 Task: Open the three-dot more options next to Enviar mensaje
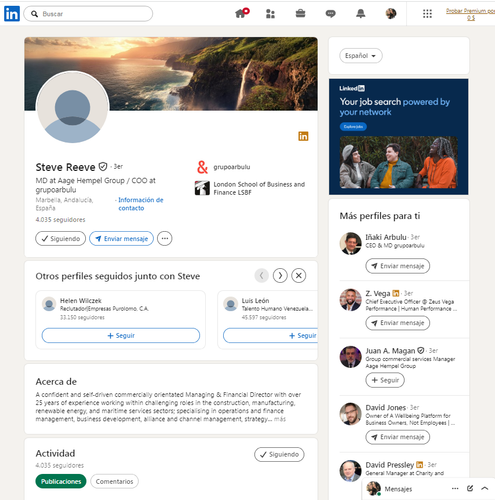coord(165,239)
